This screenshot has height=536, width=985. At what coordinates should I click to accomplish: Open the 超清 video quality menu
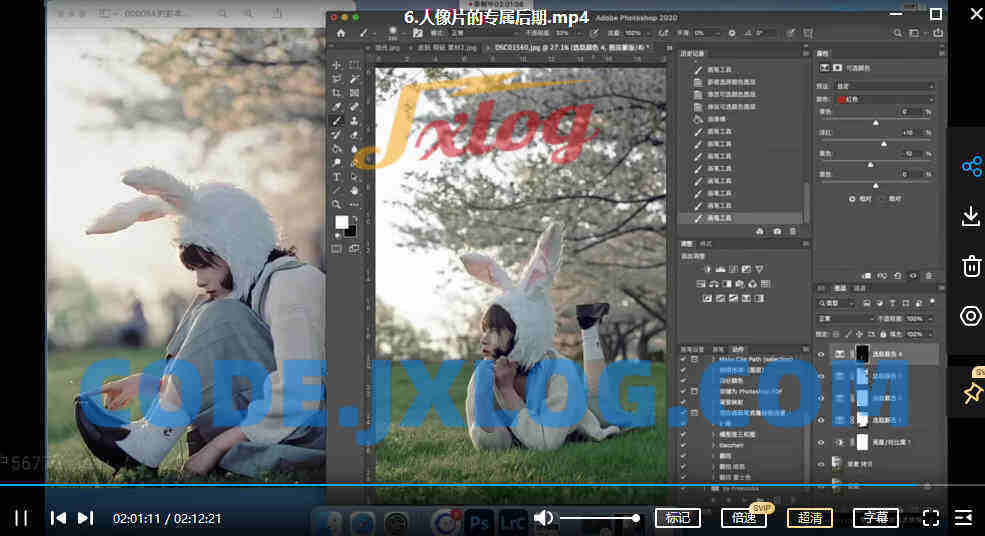click(809, 517)
